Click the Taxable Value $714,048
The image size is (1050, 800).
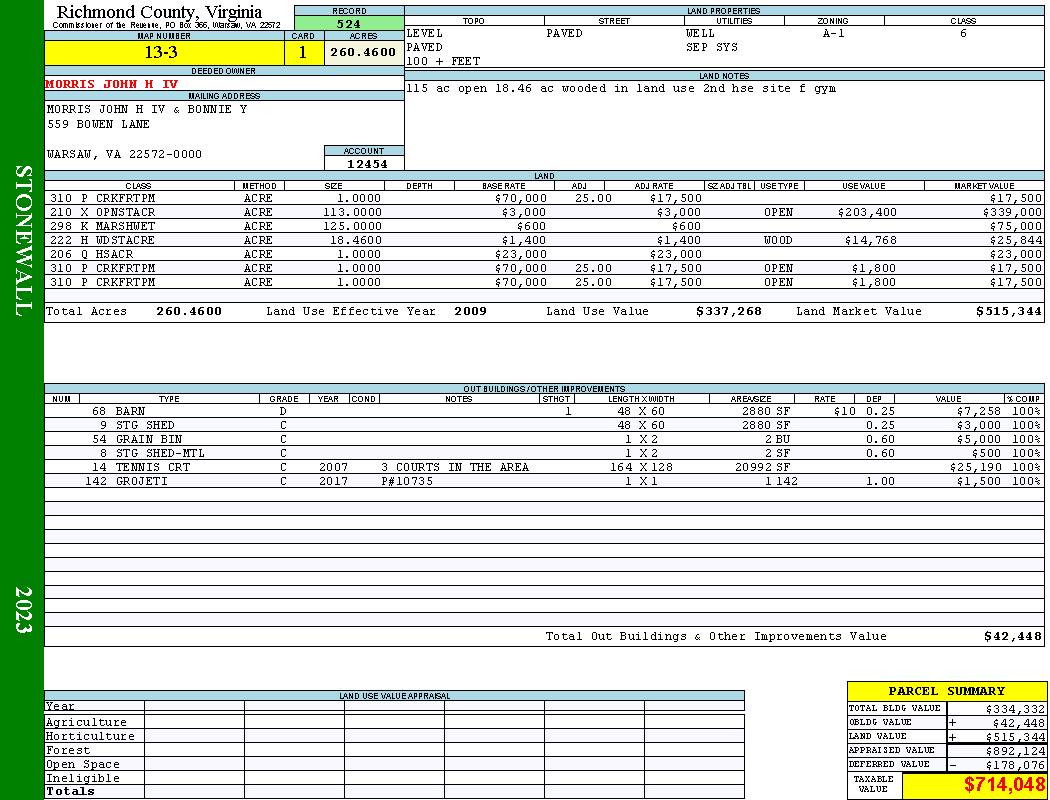pyautogui.click(x=1004, y=785)
